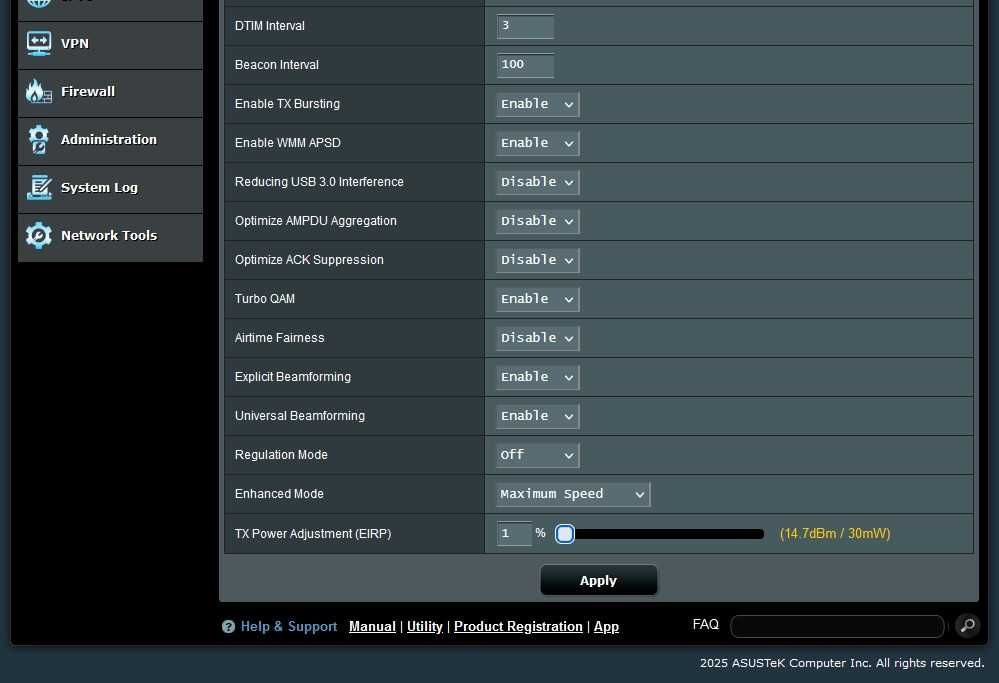Open the Optimize ACK Suppression dropdown
The height and width of the screenshot is (683, 999).
[x=538, y=260]
